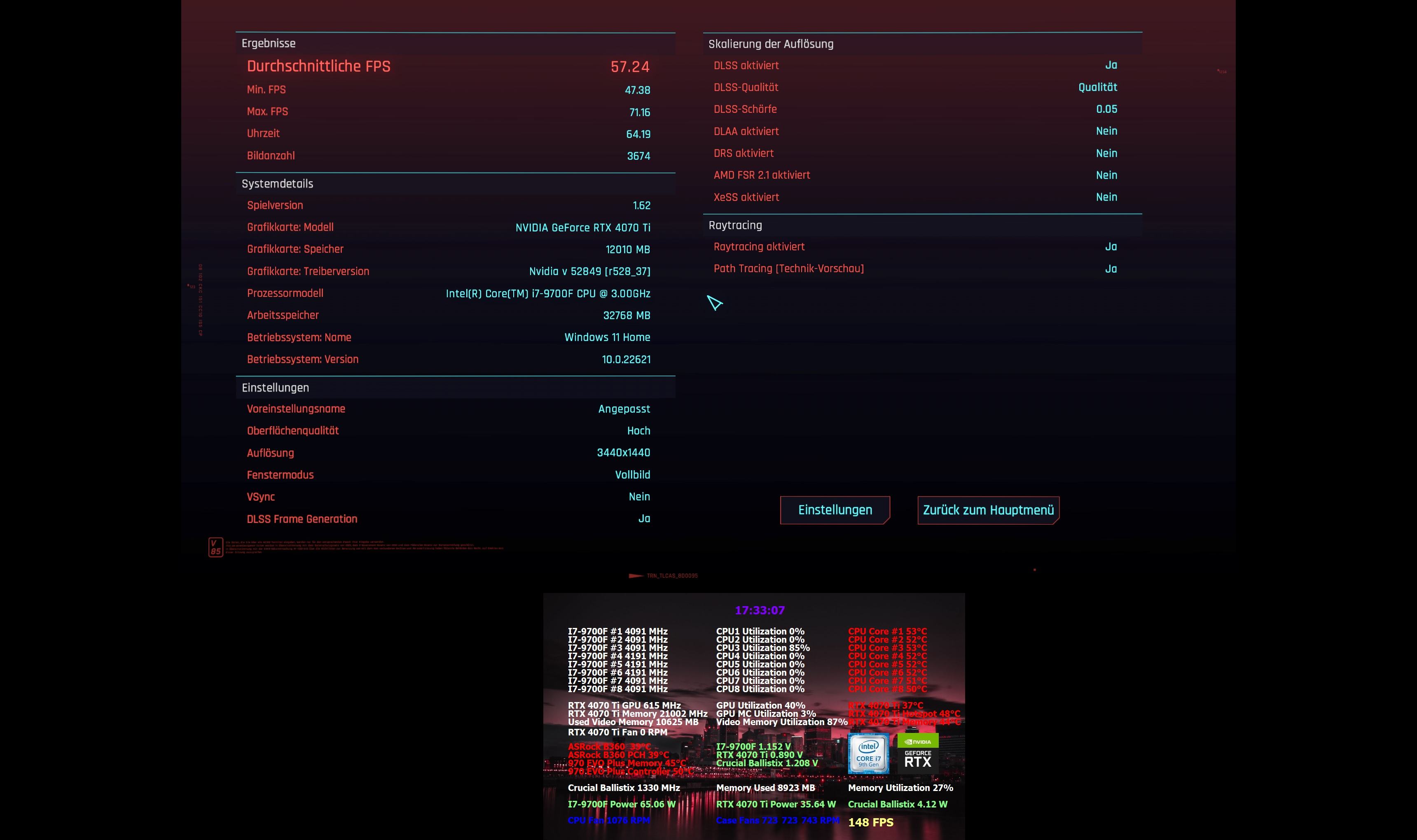This screenshot has width=1417, height=840.
Task: Select the Durchschnittliche FPS value 57.24
Action: point(630,67)
